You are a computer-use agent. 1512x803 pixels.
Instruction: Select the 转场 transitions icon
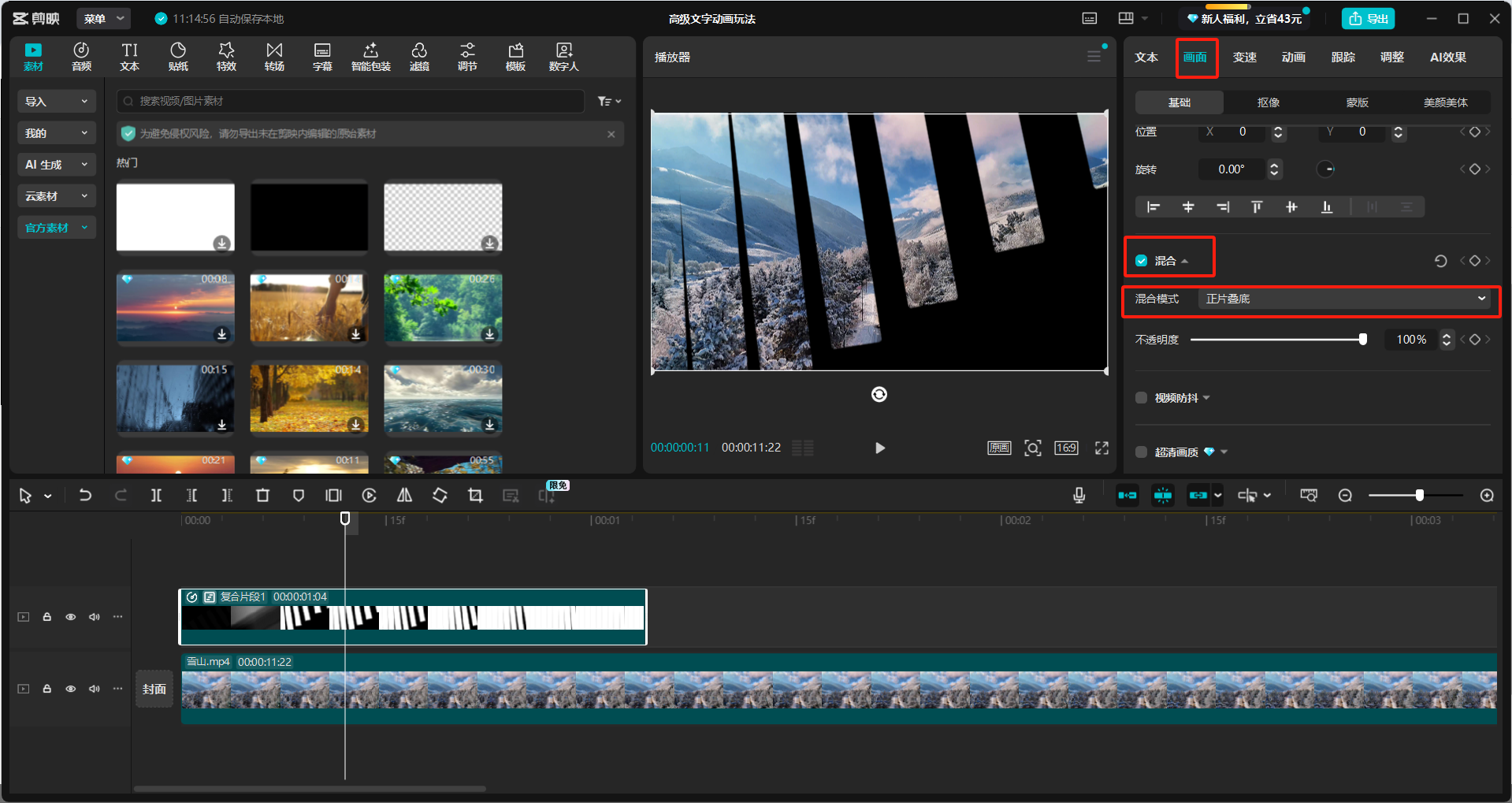[274, 57]
